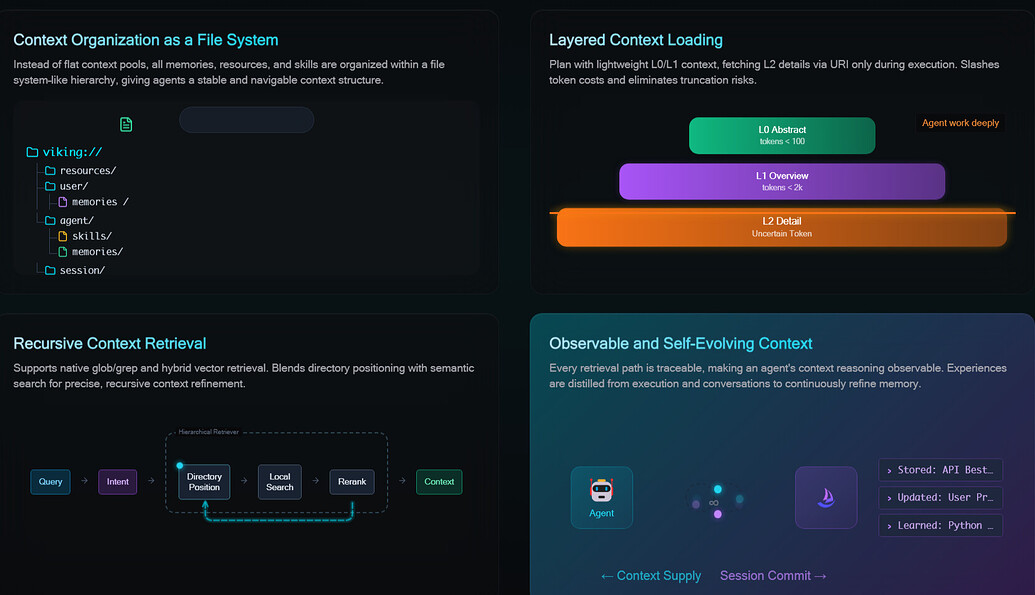Click the folder icon next to session/

[50, 270]
